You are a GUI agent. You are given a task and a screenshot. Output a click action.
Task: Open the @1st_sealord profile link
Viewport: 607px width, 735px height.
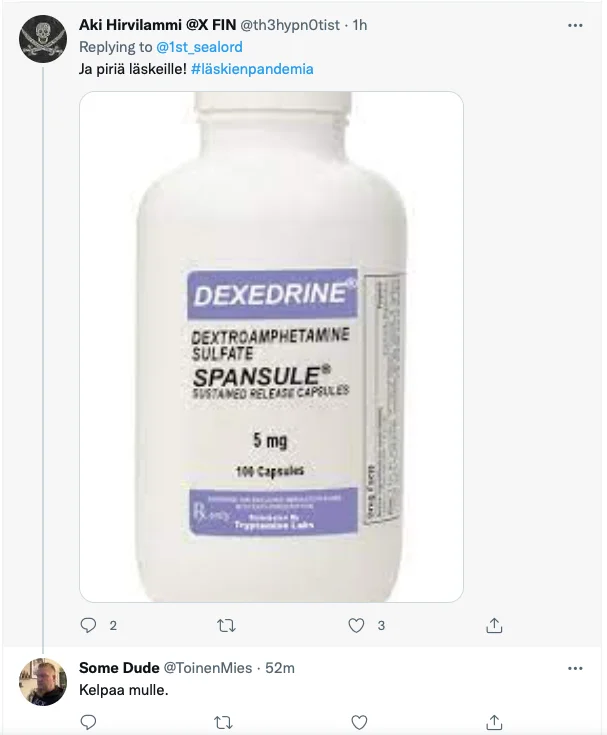click(198, 48)
